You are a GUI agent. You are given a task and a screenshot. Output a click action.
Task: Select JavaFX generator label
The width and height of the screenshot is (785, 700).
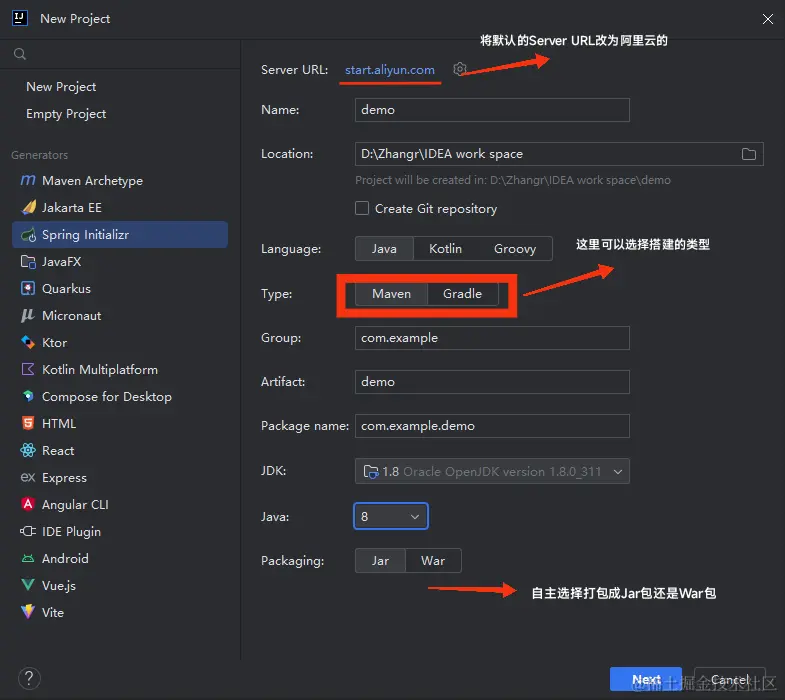click(x=62, y=261)
